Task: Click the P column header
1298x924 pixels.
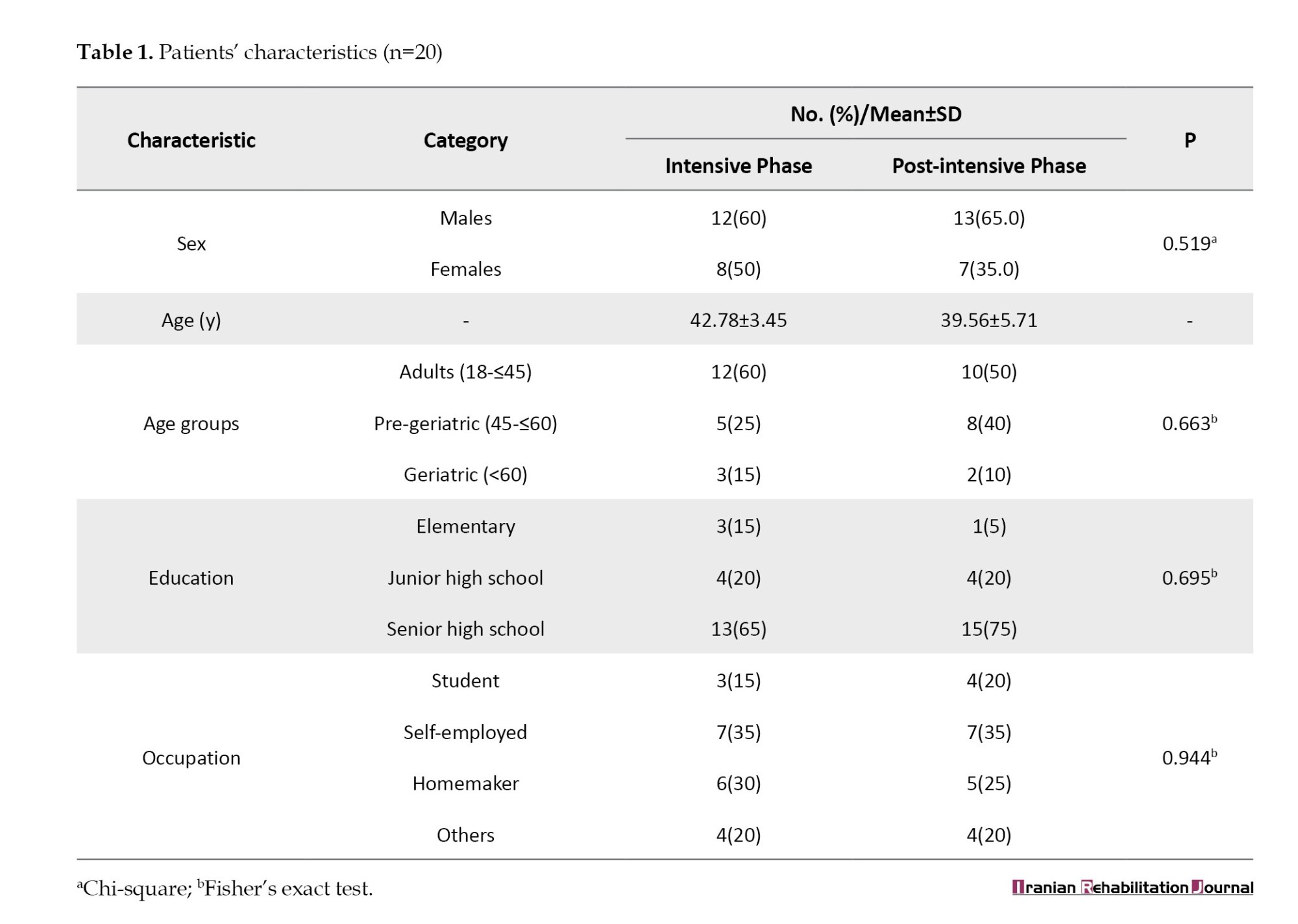Action: click(x=1190, y=140)
